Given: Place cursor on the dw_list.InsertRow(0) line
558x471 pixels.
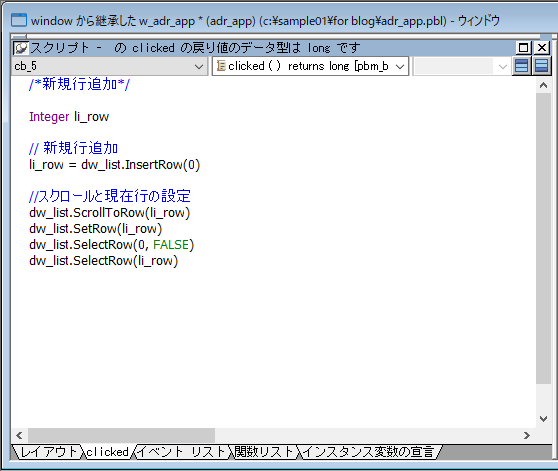Looking at the screenshot, I should click(115, 165).
